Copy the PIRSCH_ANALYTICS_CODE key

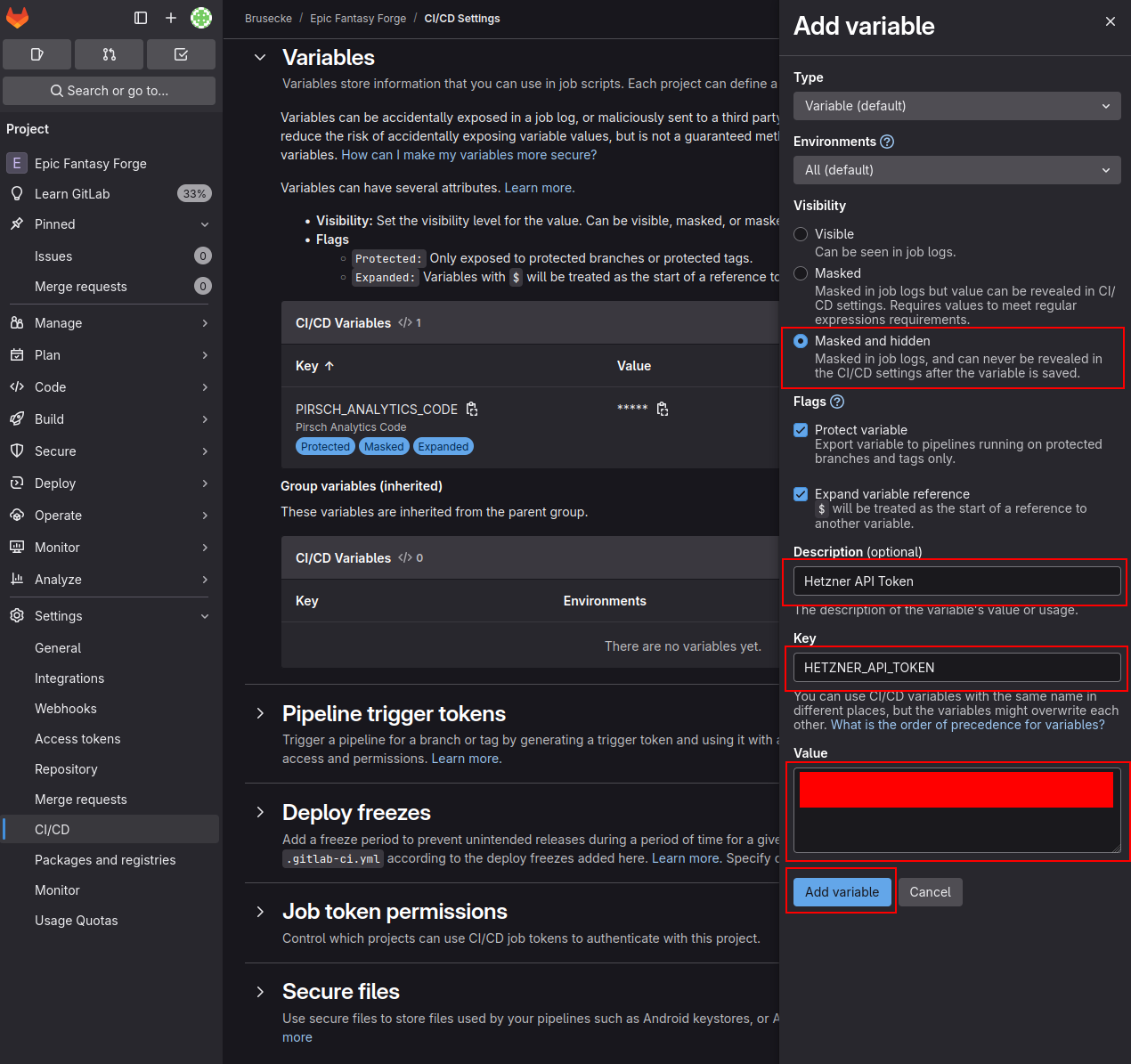tap(472, 410)
